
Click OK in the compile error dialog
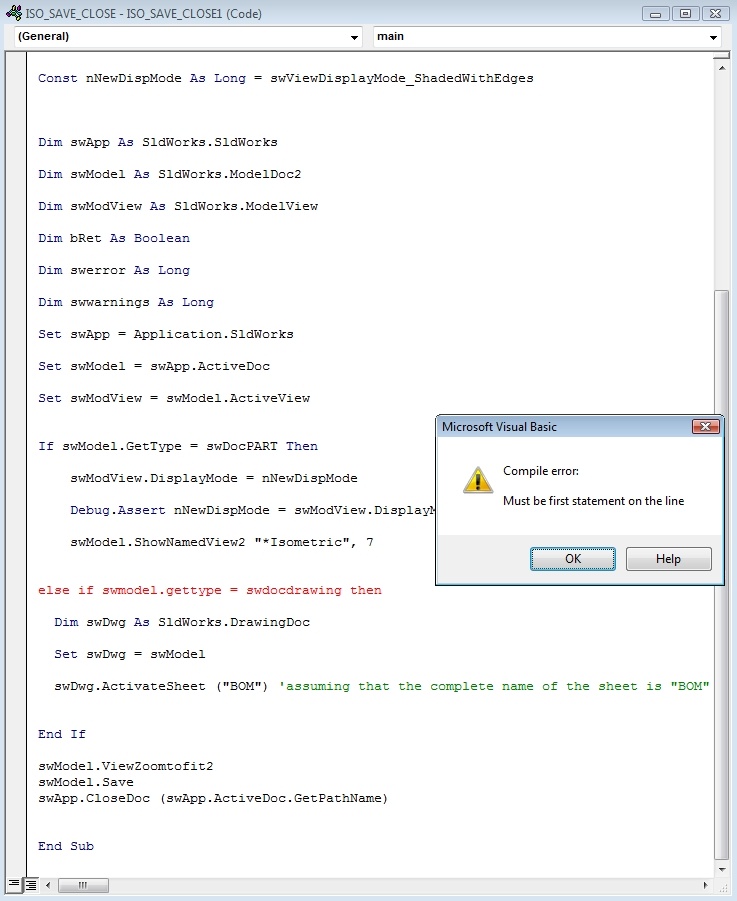573,559
